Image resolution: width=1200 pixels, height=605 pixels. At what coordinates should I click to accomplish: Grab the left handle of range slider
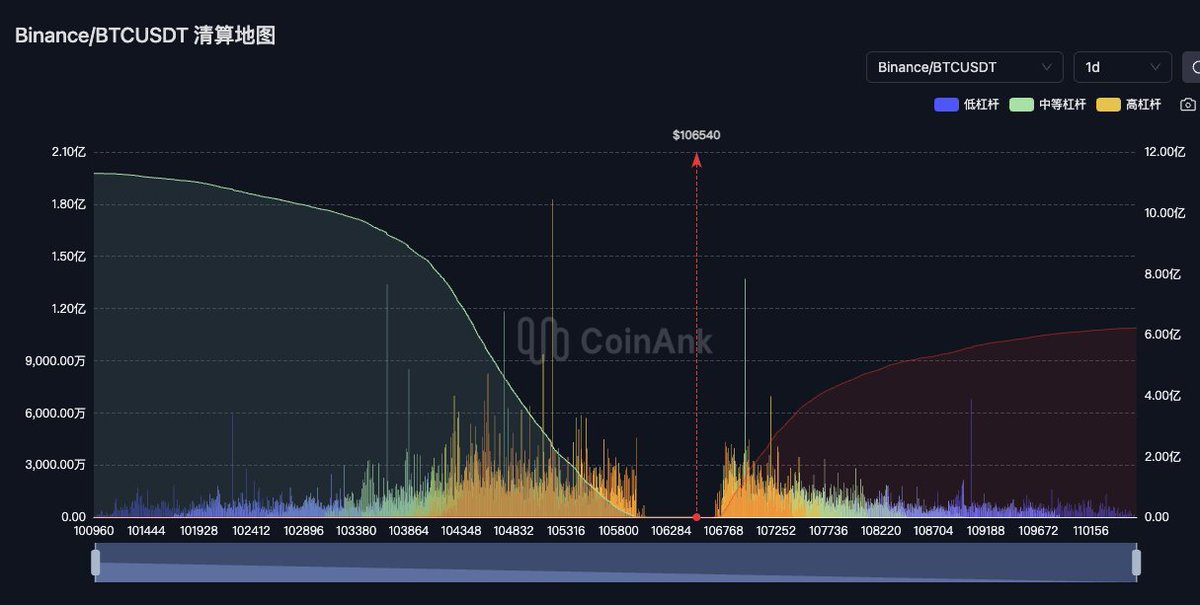tap(96, 562)
